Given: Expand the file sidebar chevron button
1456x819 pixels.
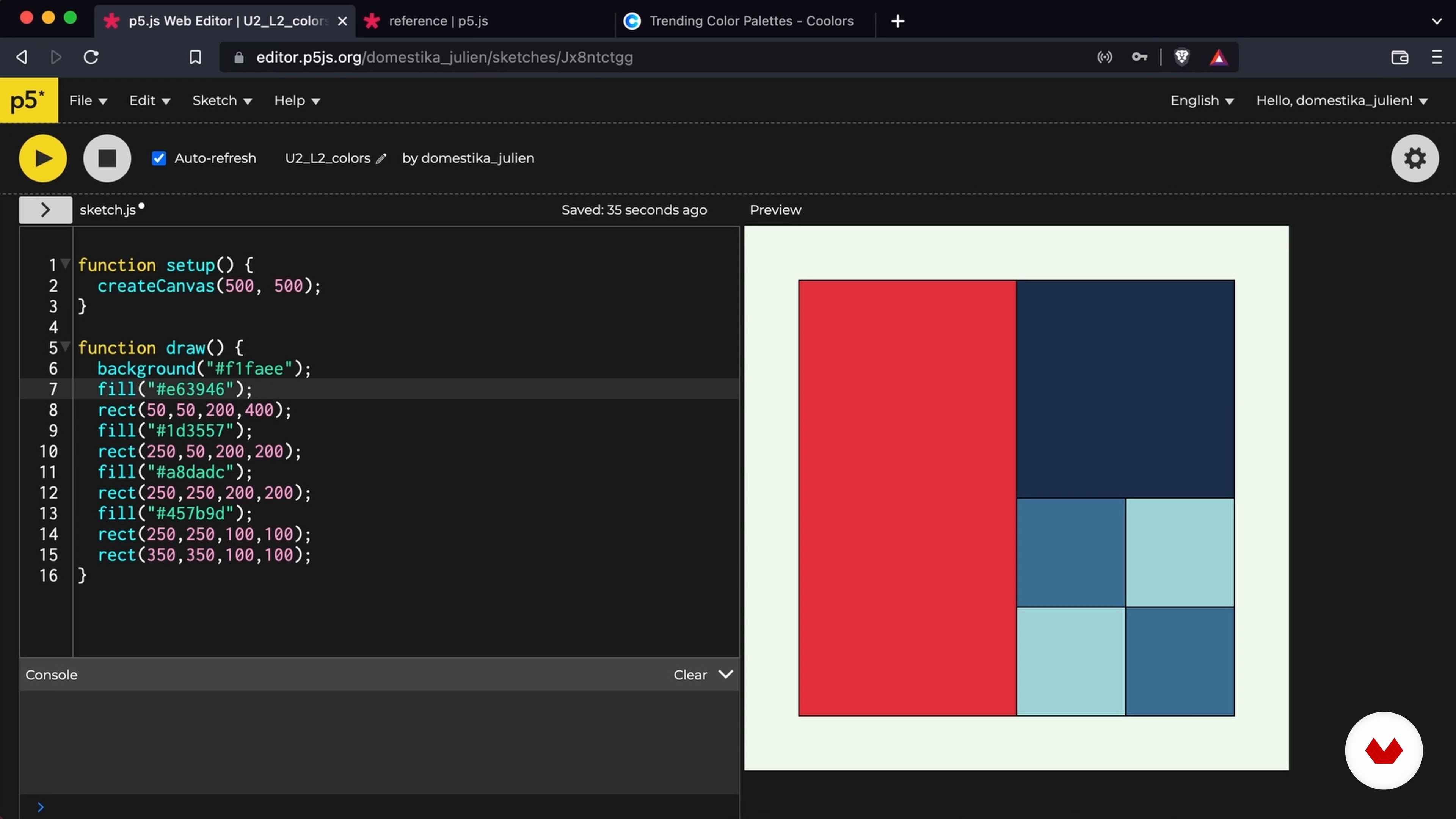Looking at the screenshot, I should click(45, 210).
